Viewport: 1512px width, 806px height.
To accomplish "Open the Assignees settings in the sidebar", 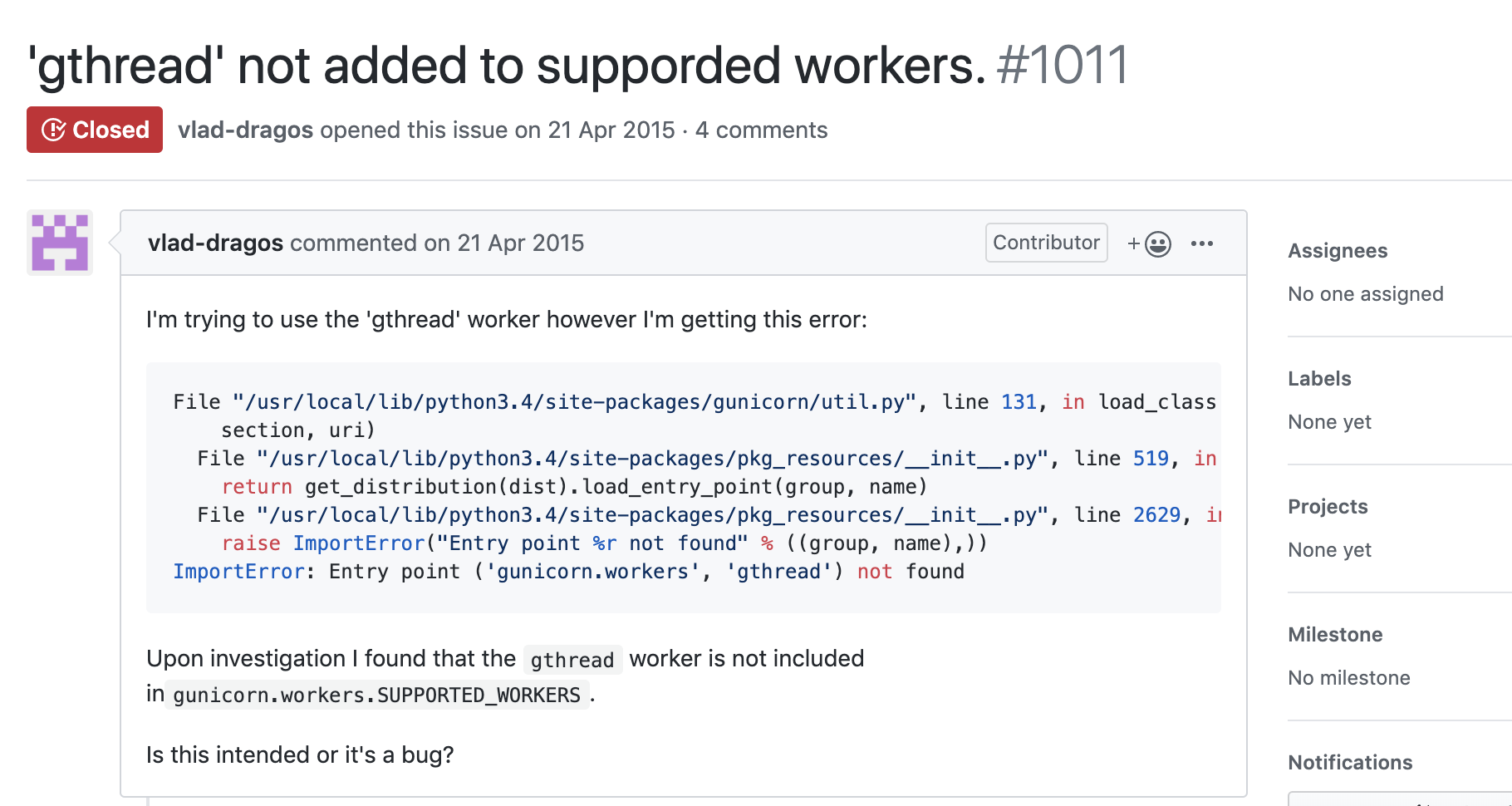I will tap(1337, 250).
